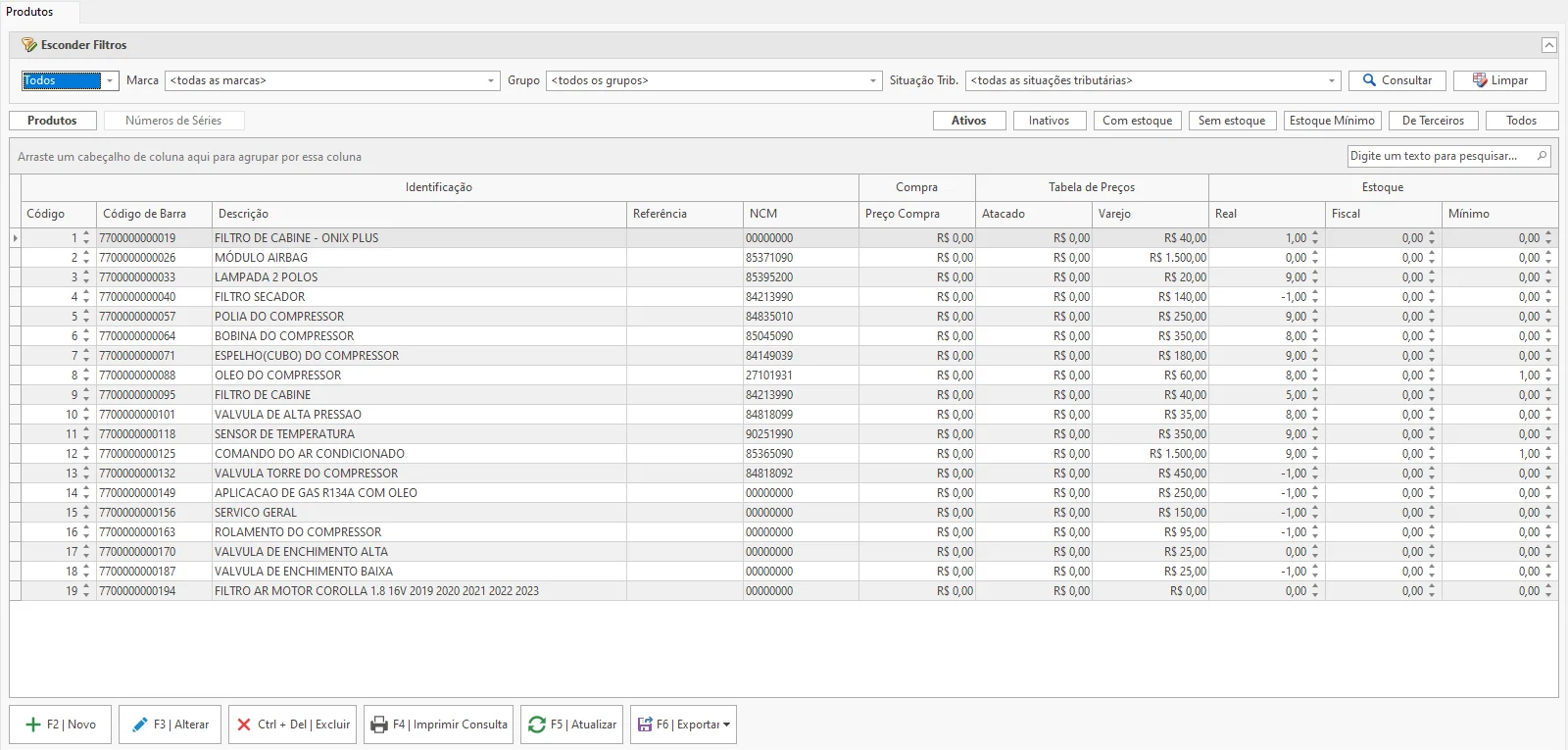The height and width of the screenshot is (750, 1568).
Task: Click the search magnifier in the text search box
Action: coord(1542,156)
